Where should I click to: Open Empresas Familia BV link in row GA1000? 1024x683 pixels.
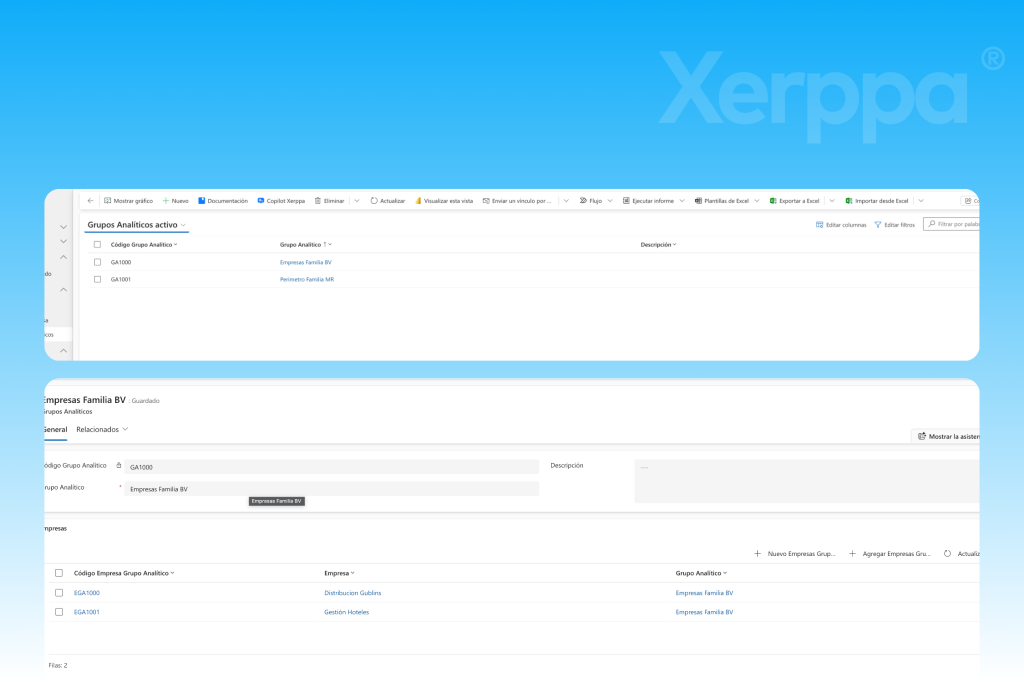click(x=306, y=262)
